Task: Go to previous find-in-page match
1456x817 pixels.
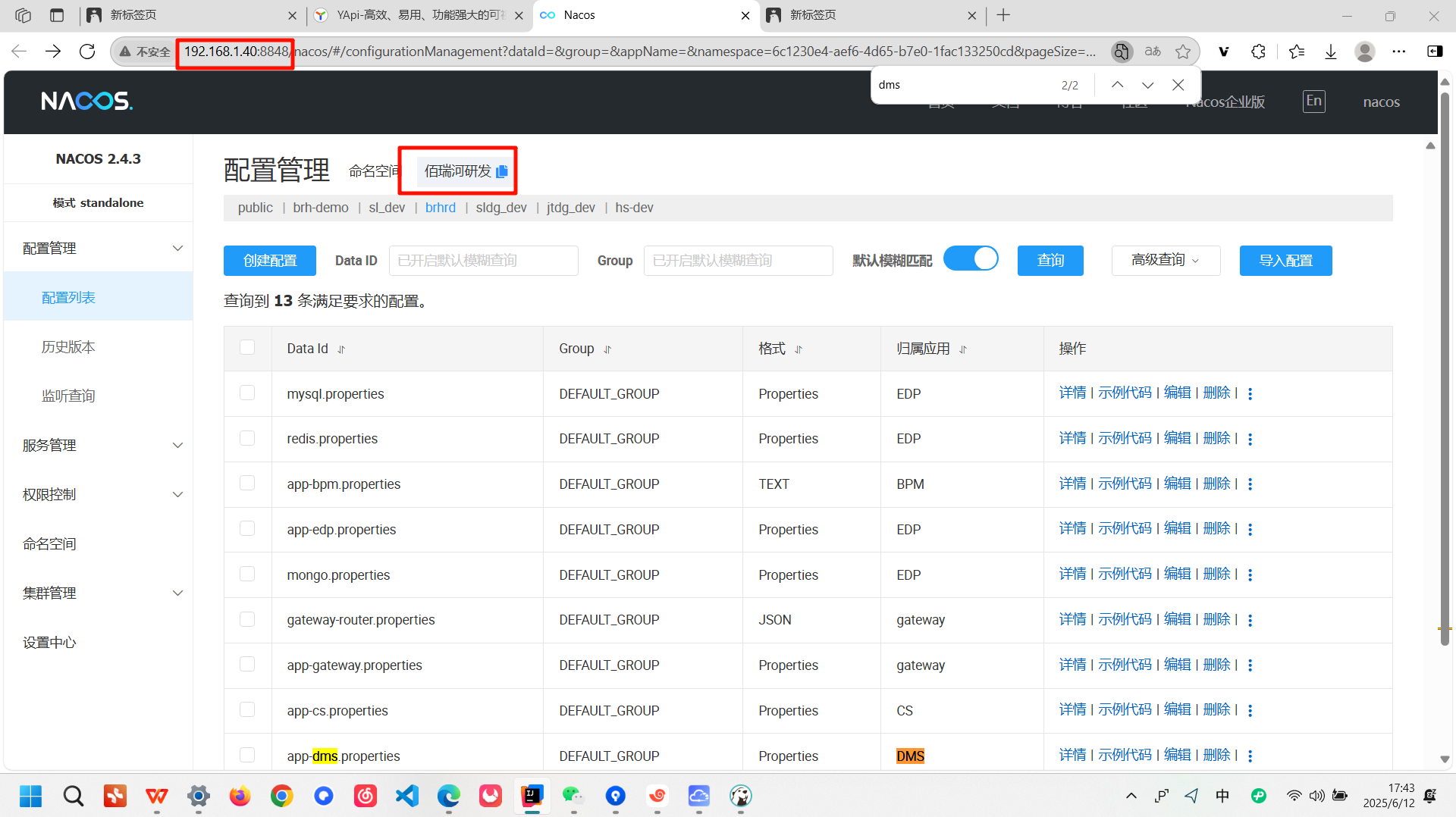Action: click(x=1117, y=85)
